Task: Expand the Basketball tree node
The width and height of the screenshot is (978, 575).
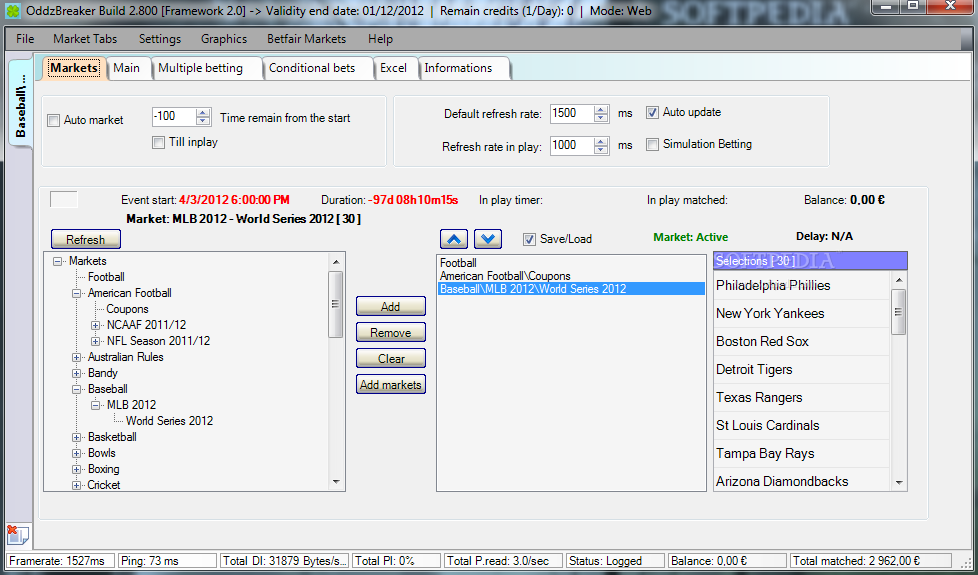Action: pyautogui.click(x=76, y=437)
